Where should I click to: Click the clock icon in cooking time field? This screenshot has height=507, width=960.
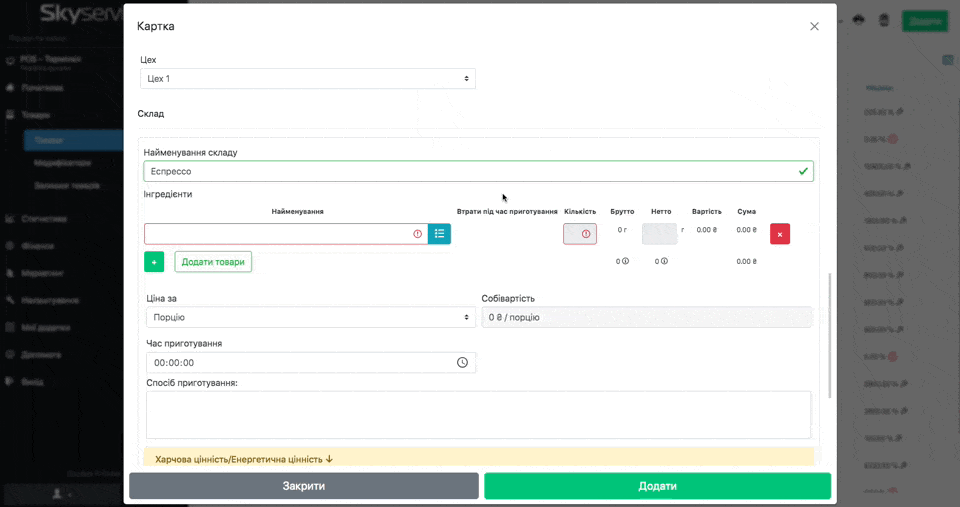coord(462,363)
